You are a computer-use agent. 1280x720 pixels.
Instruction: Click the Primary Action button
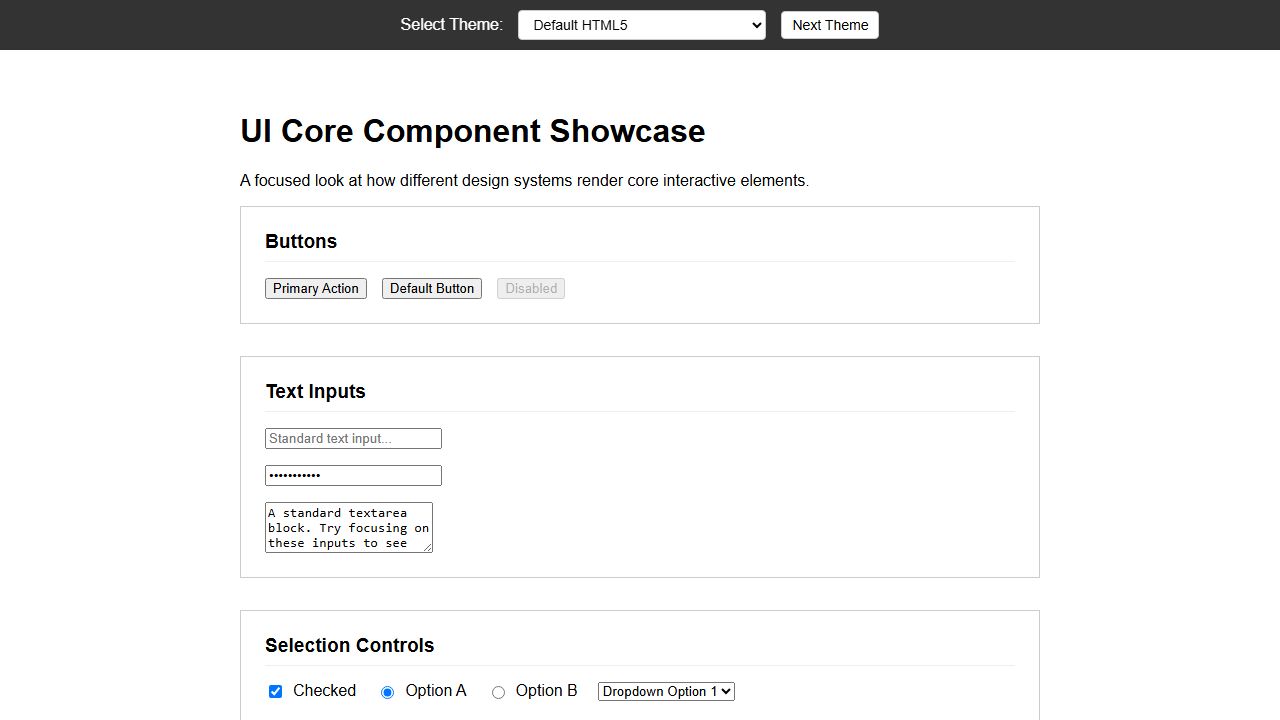316,288
